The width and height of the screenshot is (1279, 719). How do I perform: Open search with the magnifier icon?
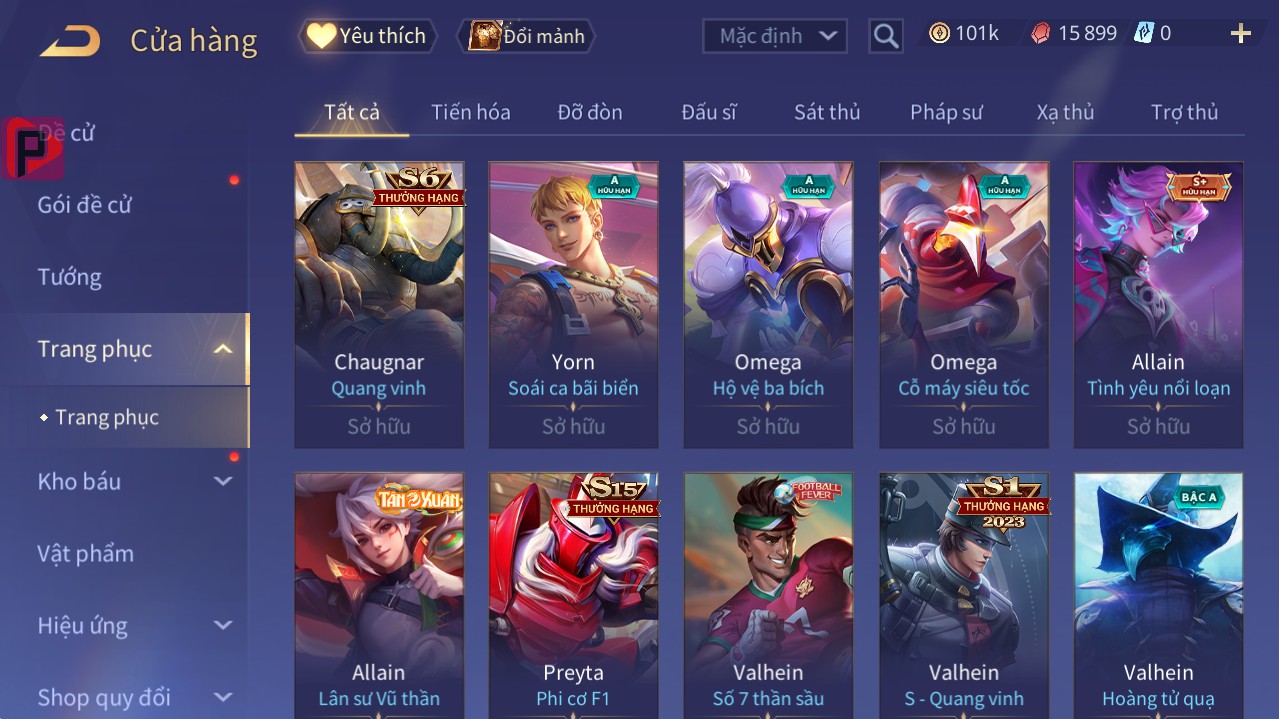pyautogui.click(x=886, y=36)
